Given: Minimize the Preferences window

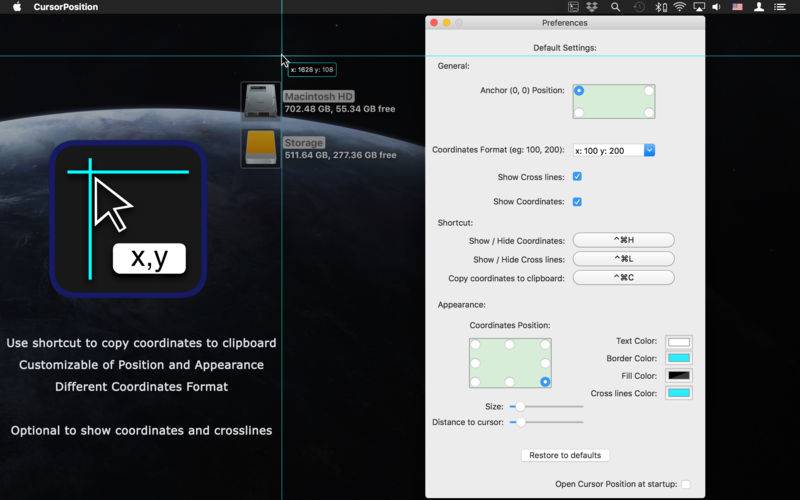Looking at the screenshot, I should coord(446,23).
